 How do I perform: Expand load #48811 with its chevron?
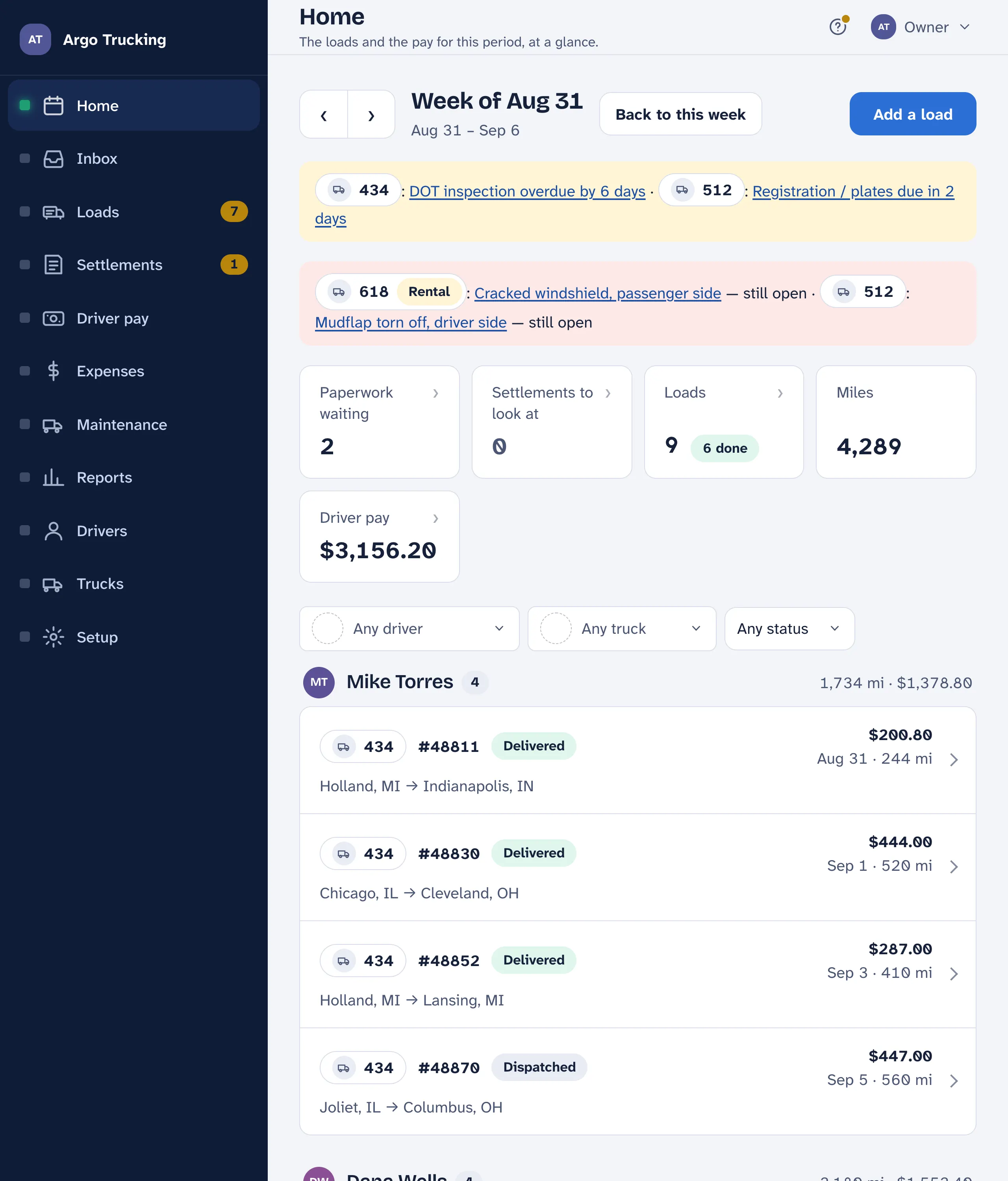click(954, 760)
